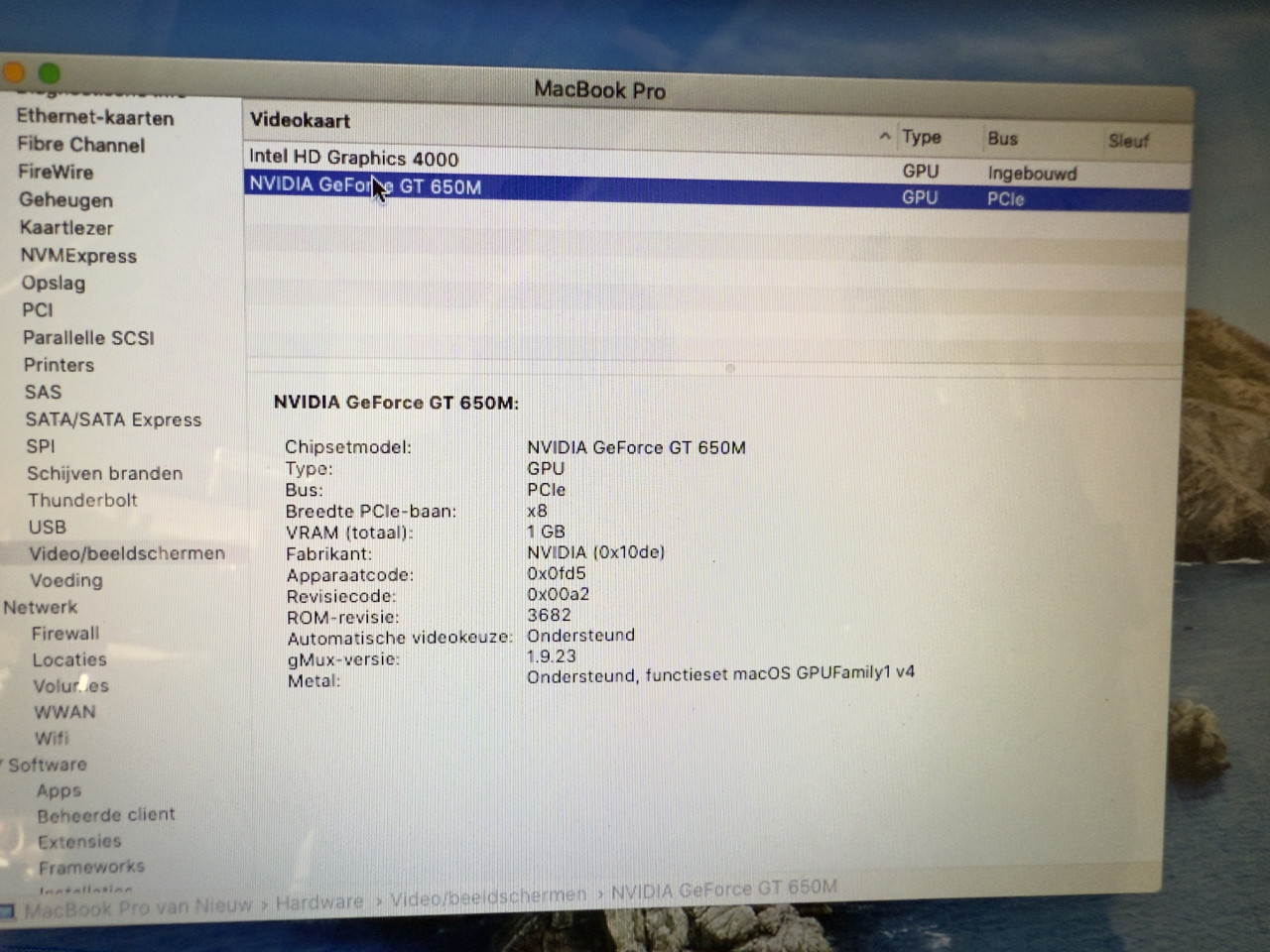1270x952 pixels.
Task: Open SATA/SATA Express section
Action: [113, 419]
